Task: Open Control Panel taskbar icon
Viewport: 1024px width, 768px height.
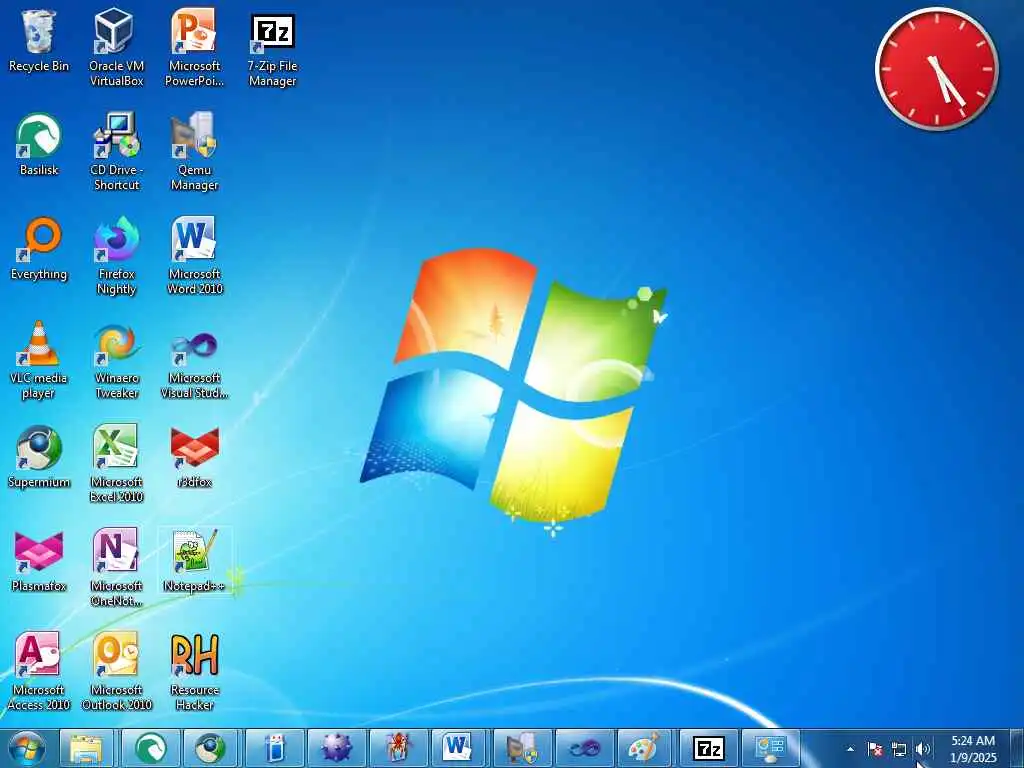Action: [x=769, y=748]
